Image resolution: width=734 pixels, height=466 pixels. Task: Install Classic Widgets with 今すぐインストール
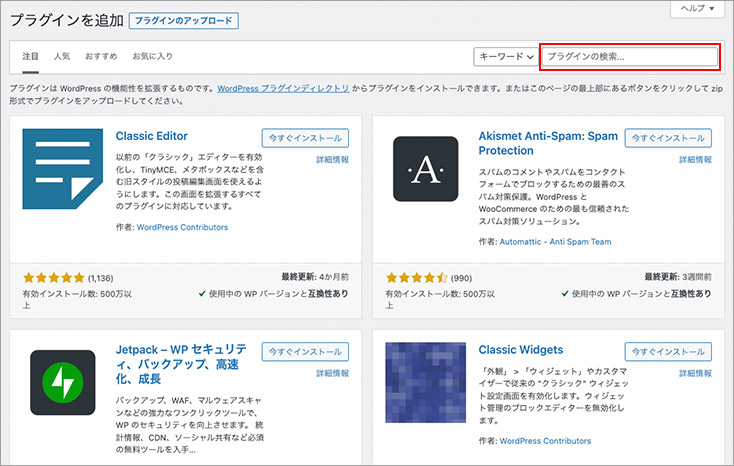668,352
